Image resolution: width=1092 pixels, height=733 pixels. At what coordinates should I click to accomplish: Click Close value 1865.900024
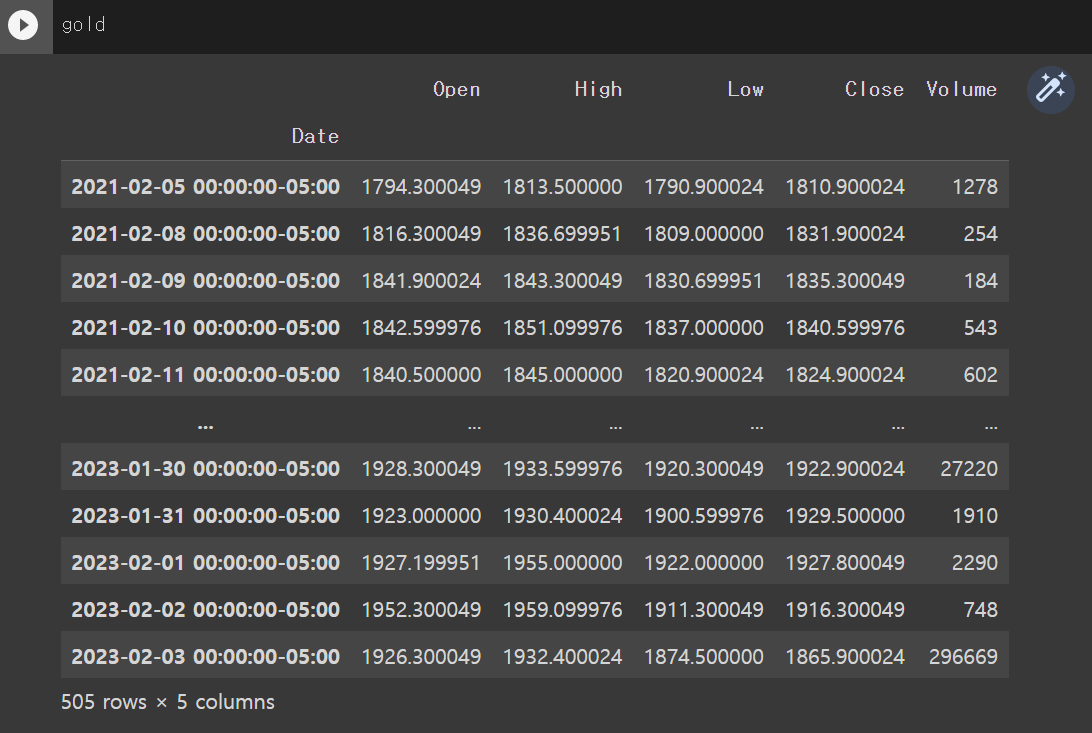tap(845, 656)
